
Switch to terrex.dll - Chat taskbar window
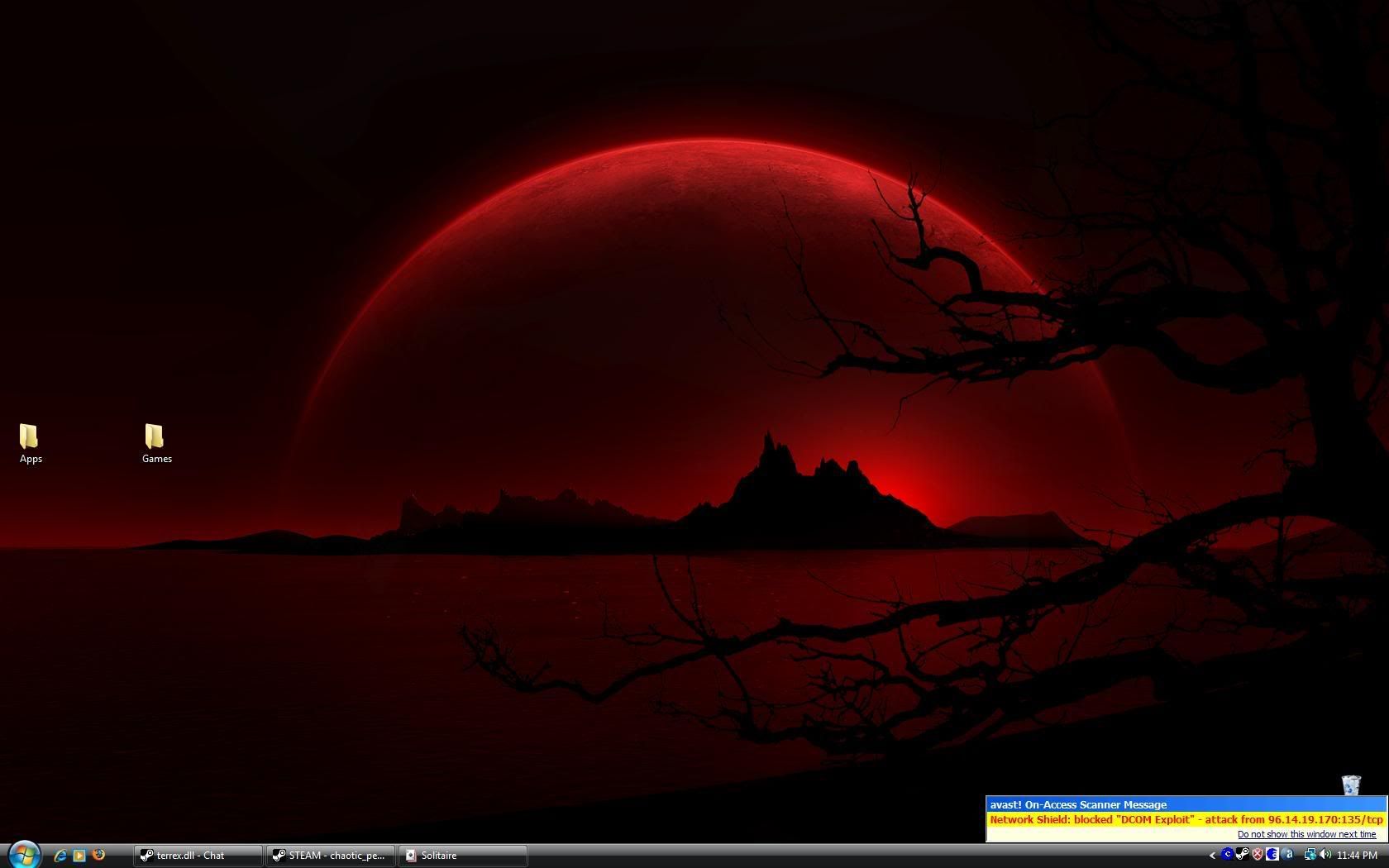[198, 856]
